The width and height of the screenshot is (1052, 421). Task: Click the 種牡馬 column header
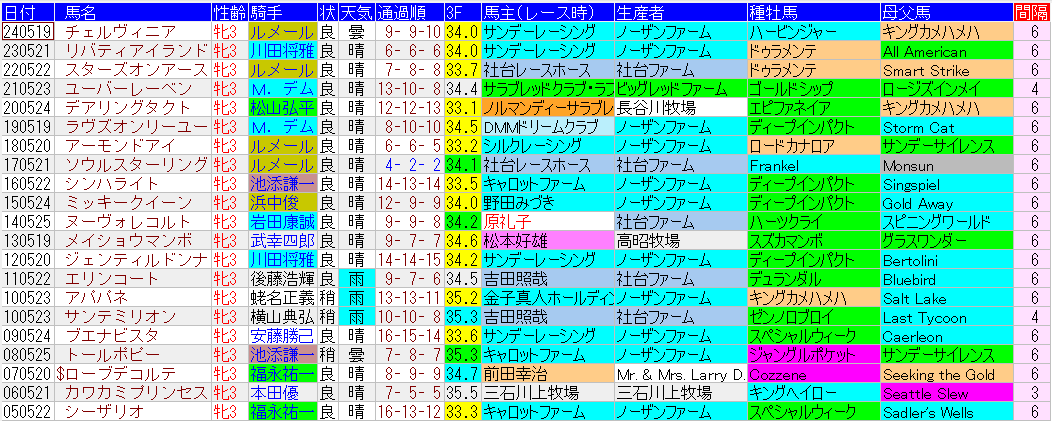pos(814,13)
